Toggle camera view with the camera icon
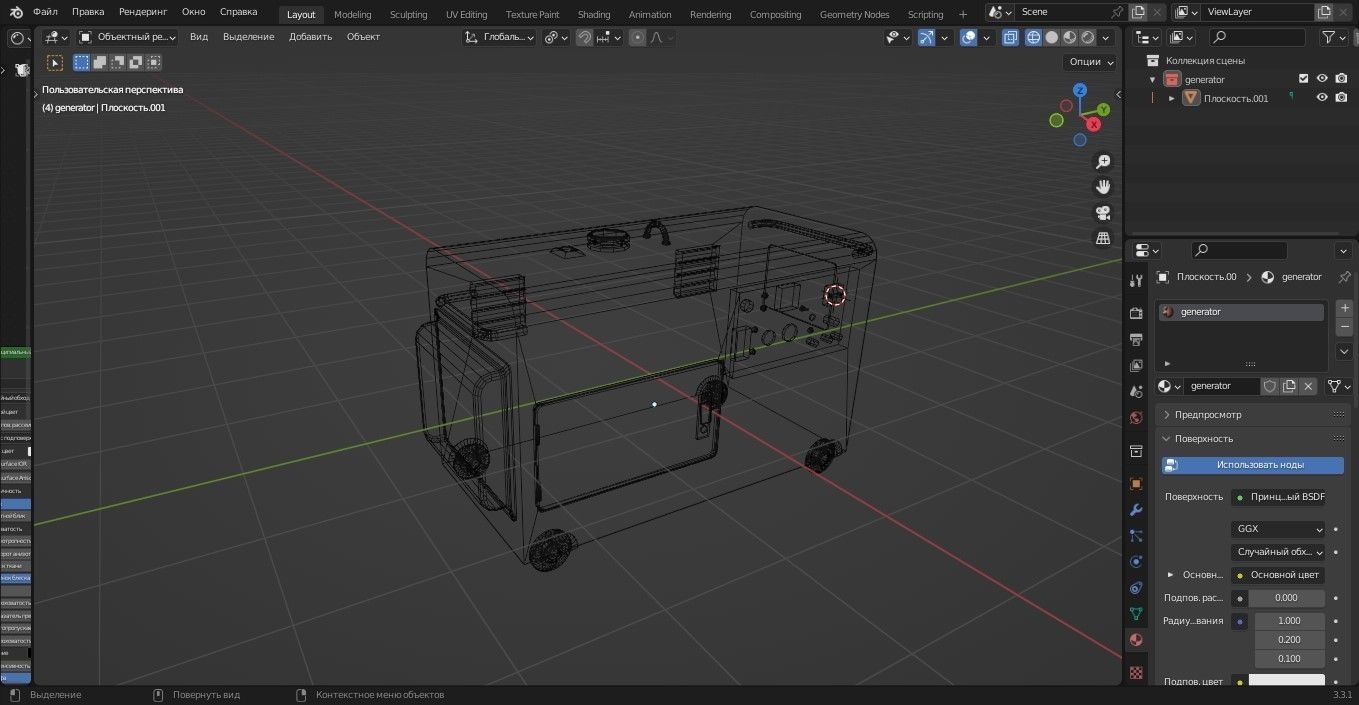Image resolution: width=1359 pixels, height=705 pixels. [x=1103, y=213]
